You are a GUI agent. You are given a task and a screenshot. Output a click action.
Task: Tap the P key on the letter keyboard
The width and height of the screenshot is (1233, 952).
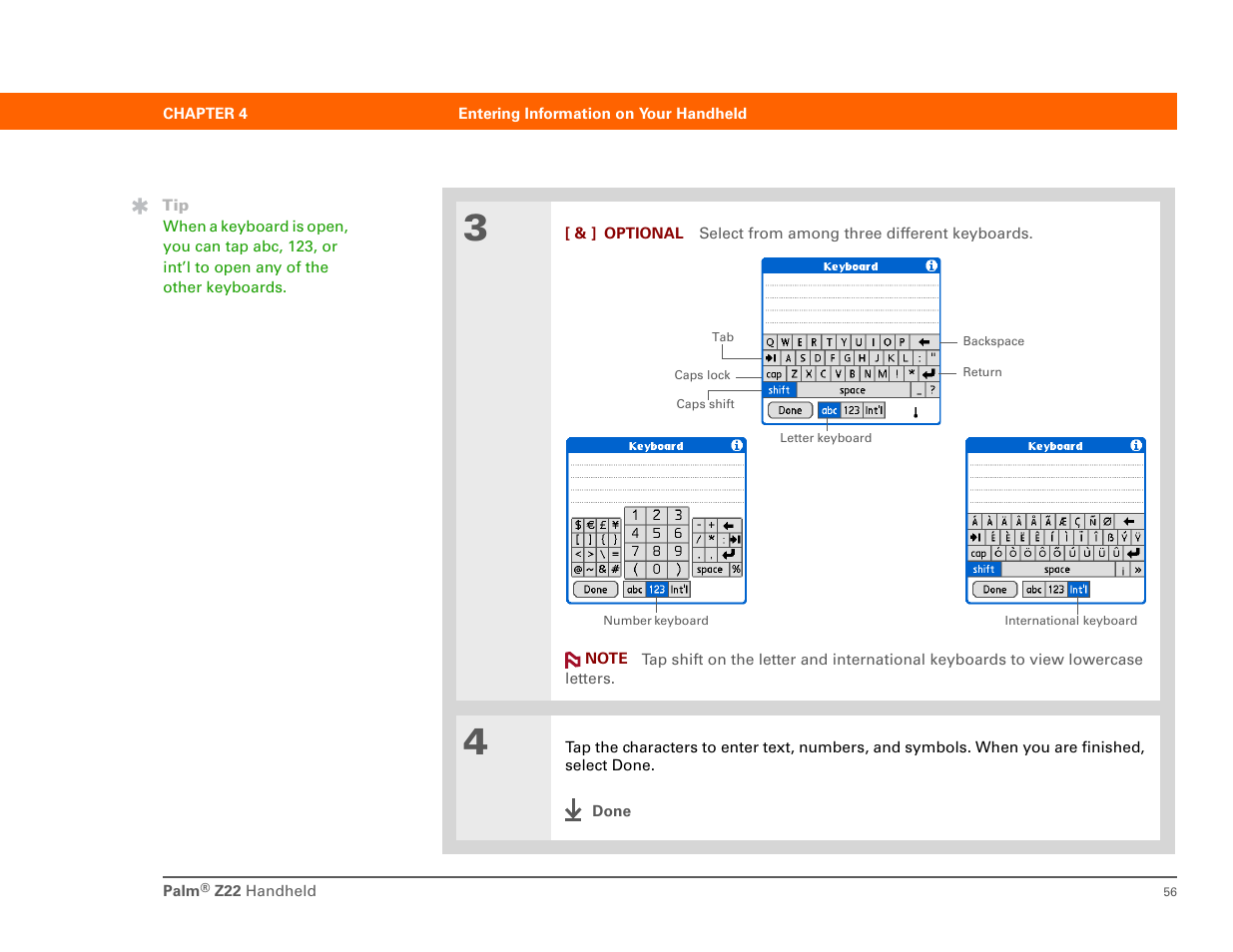pyautogui.click(x=902, y=342)
